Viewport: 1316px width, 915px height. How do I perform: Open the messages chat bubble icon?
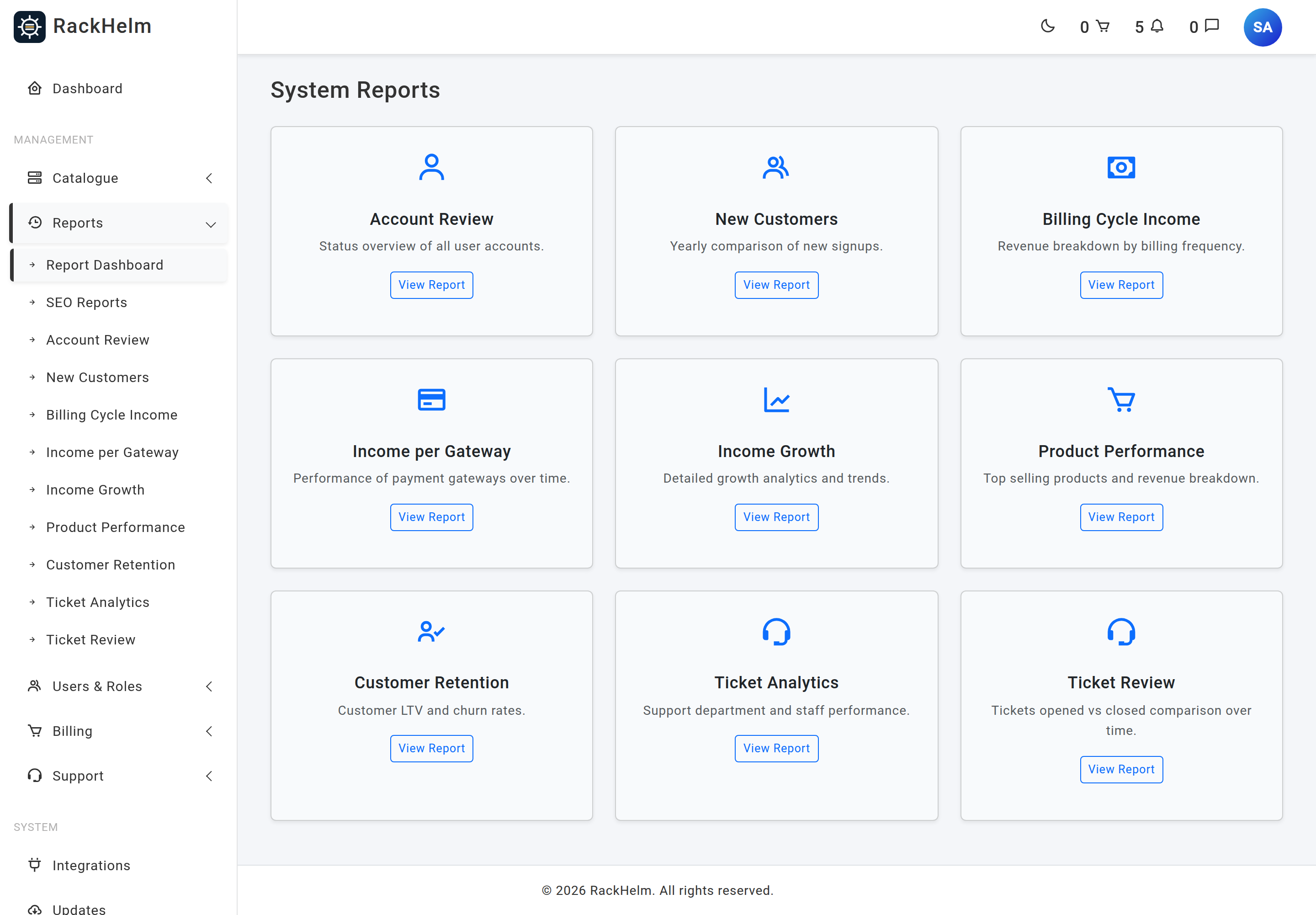(x=1212, y=27)
